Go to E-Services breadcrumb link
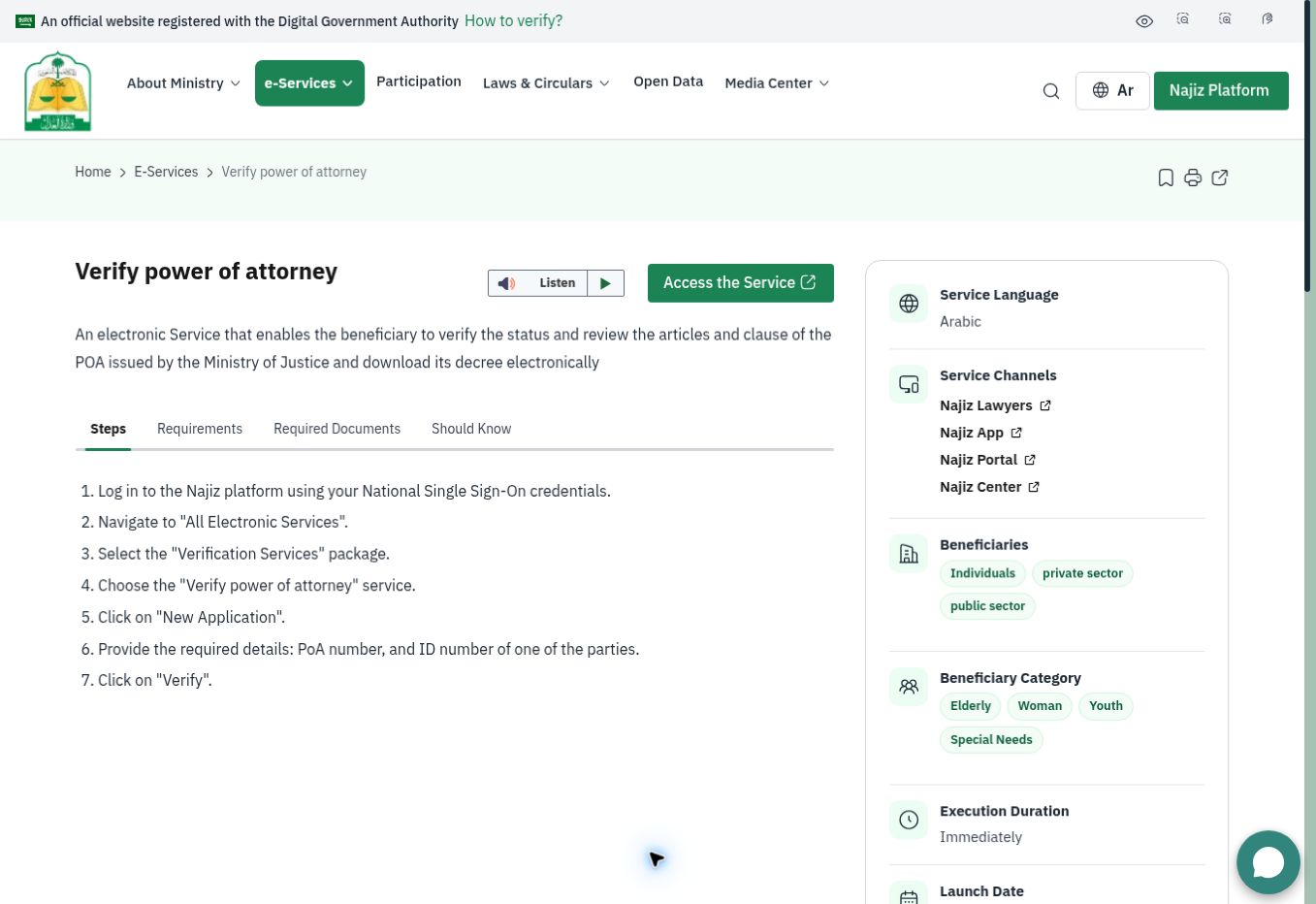Image resolution: width=1316 pixels, height=904 pixels. (166, 172)
